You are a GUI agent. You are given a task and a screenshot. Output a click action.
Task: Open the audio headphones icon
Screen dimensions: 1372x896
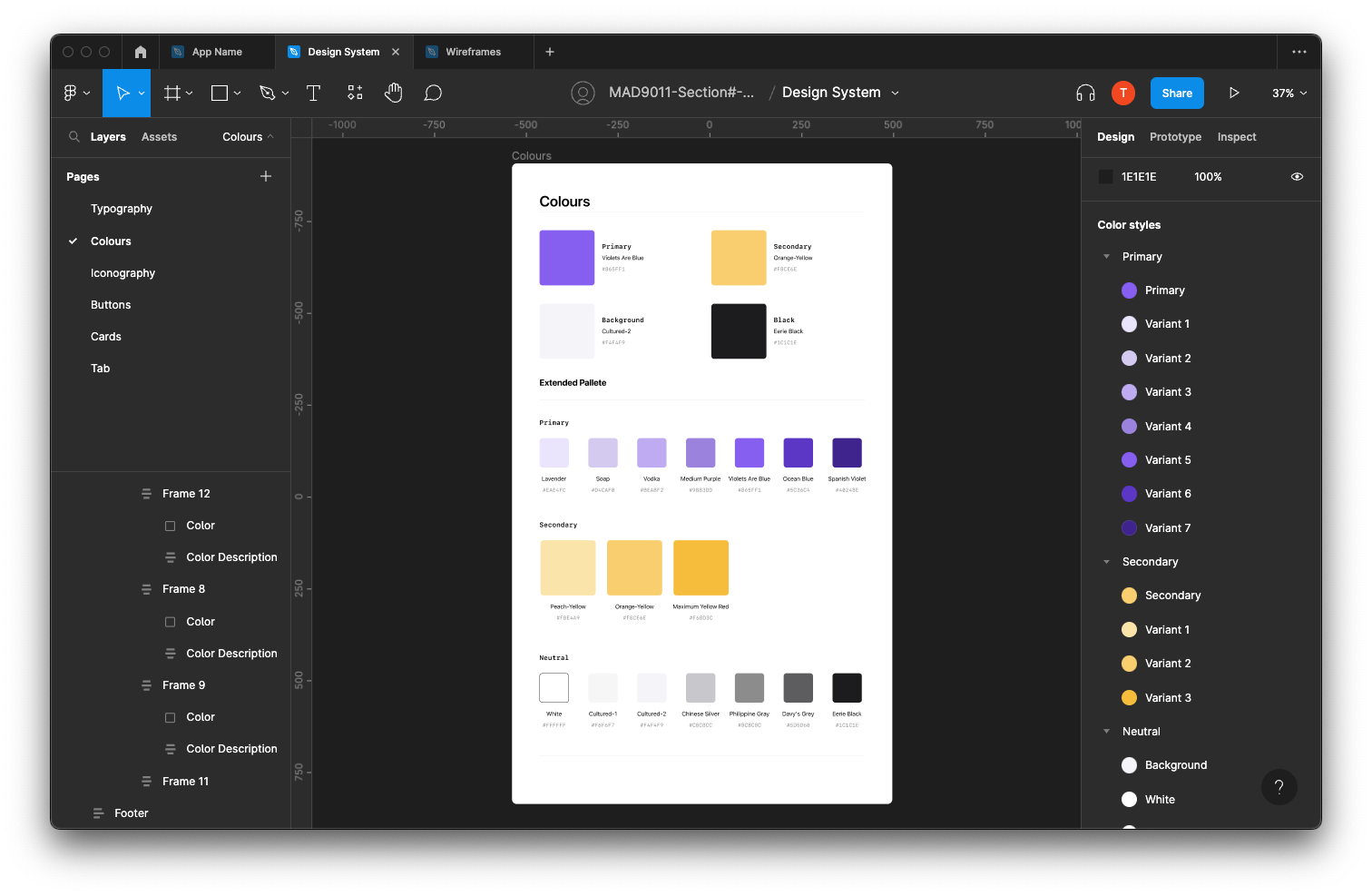[1085, 93]
